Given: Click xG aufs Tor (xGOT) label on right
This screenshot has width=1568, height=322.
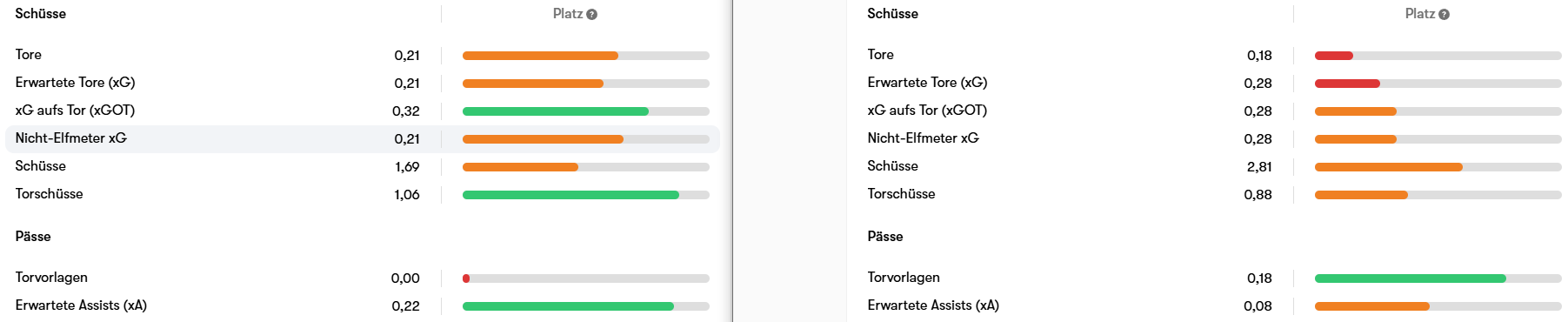Looking at the screenshot, I should (x=927, y=111).
